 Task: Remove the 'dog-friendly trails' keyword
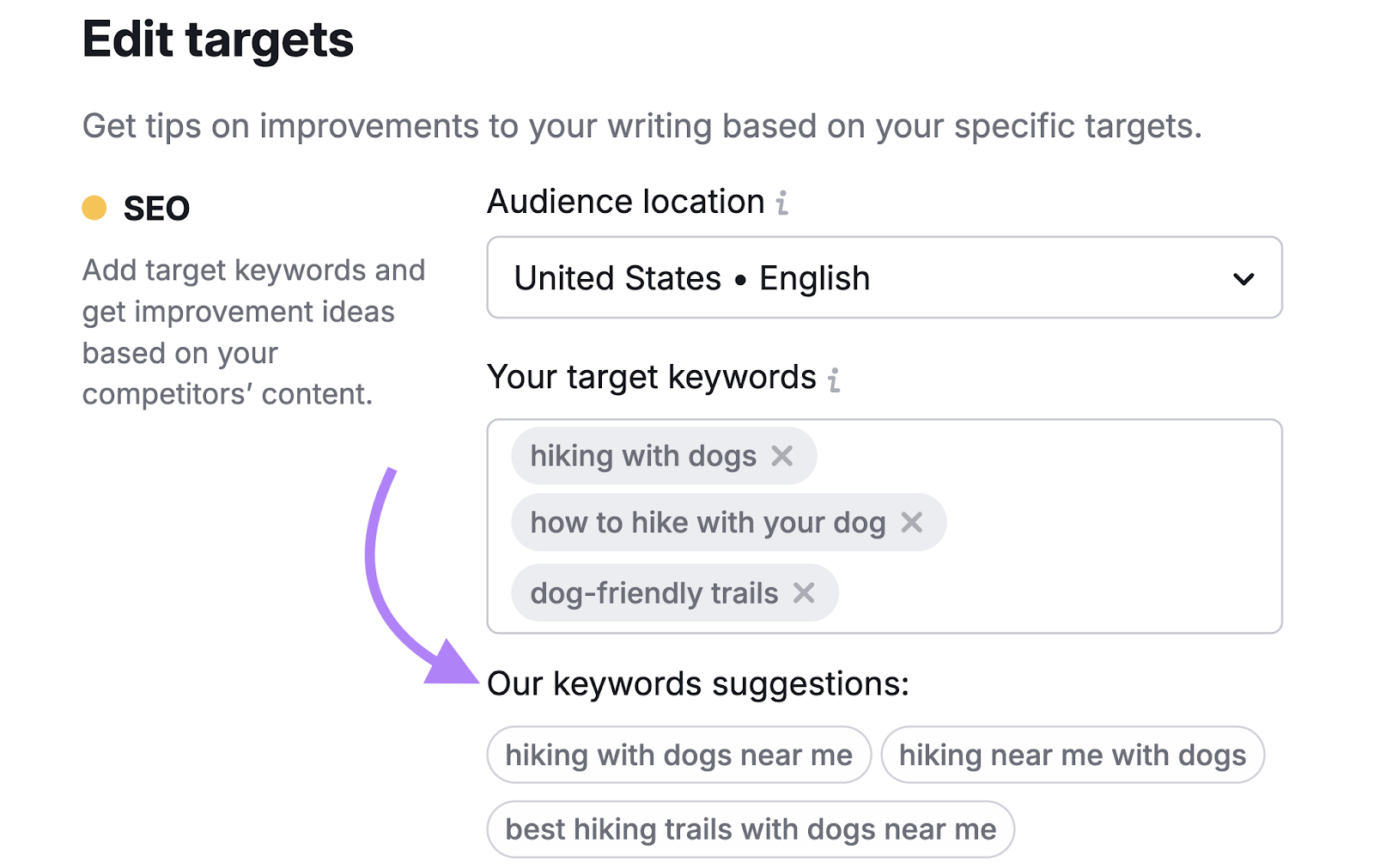point(805,592)
